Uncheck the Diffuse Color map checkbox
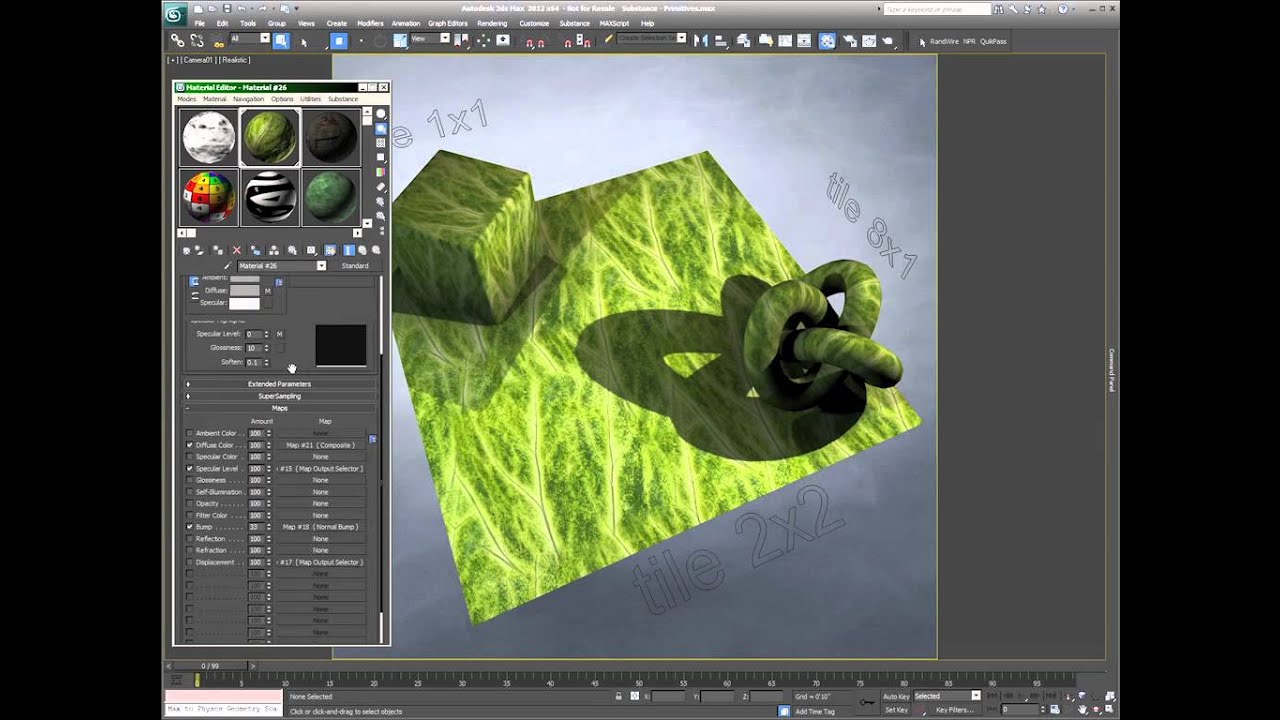1280x720 pixels. pyautogui.click(x=190, y=445)
